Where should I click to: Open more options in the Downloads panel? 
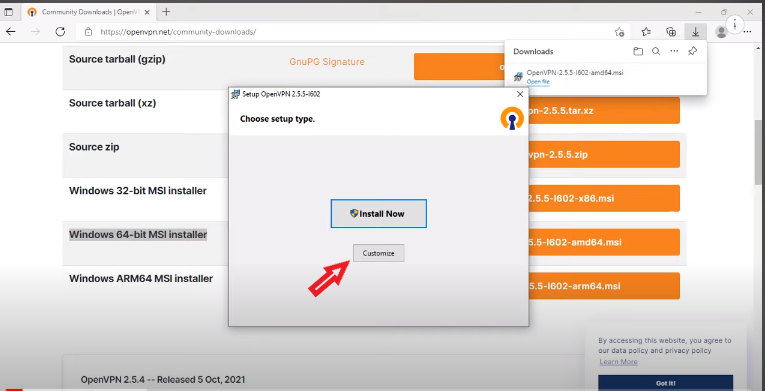pyautogui.click(x=674, y=51)
